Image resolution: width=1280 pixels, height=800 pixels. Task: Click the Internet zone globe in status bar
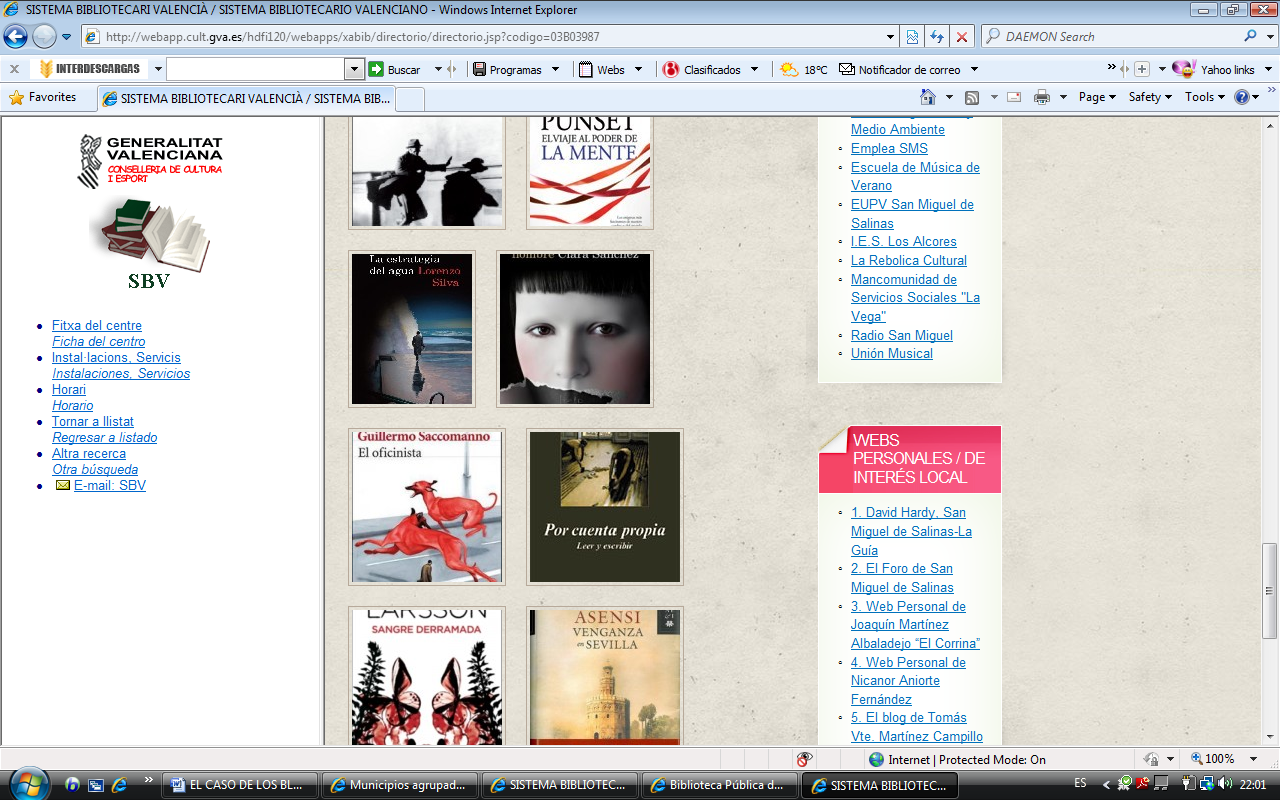876,760
